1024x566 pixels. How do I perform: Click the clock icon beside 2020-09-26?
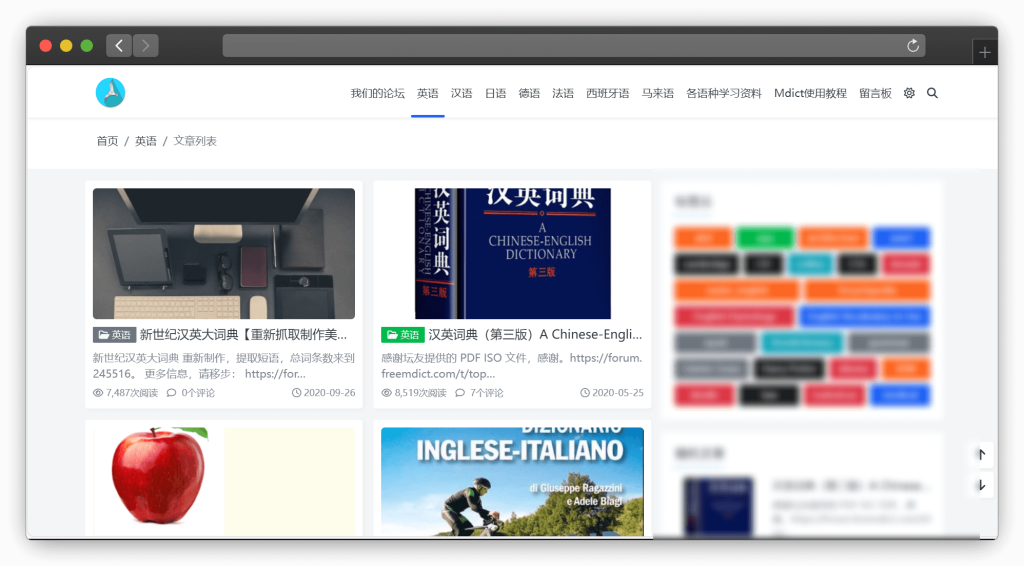click(296, 393)
